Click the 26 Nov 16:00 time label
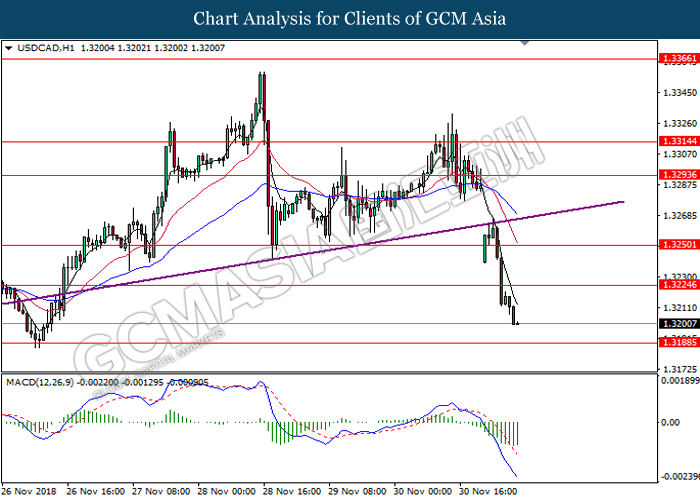This screenshot has width=700, height=500. pyautogui.click(x=96, y=492)
